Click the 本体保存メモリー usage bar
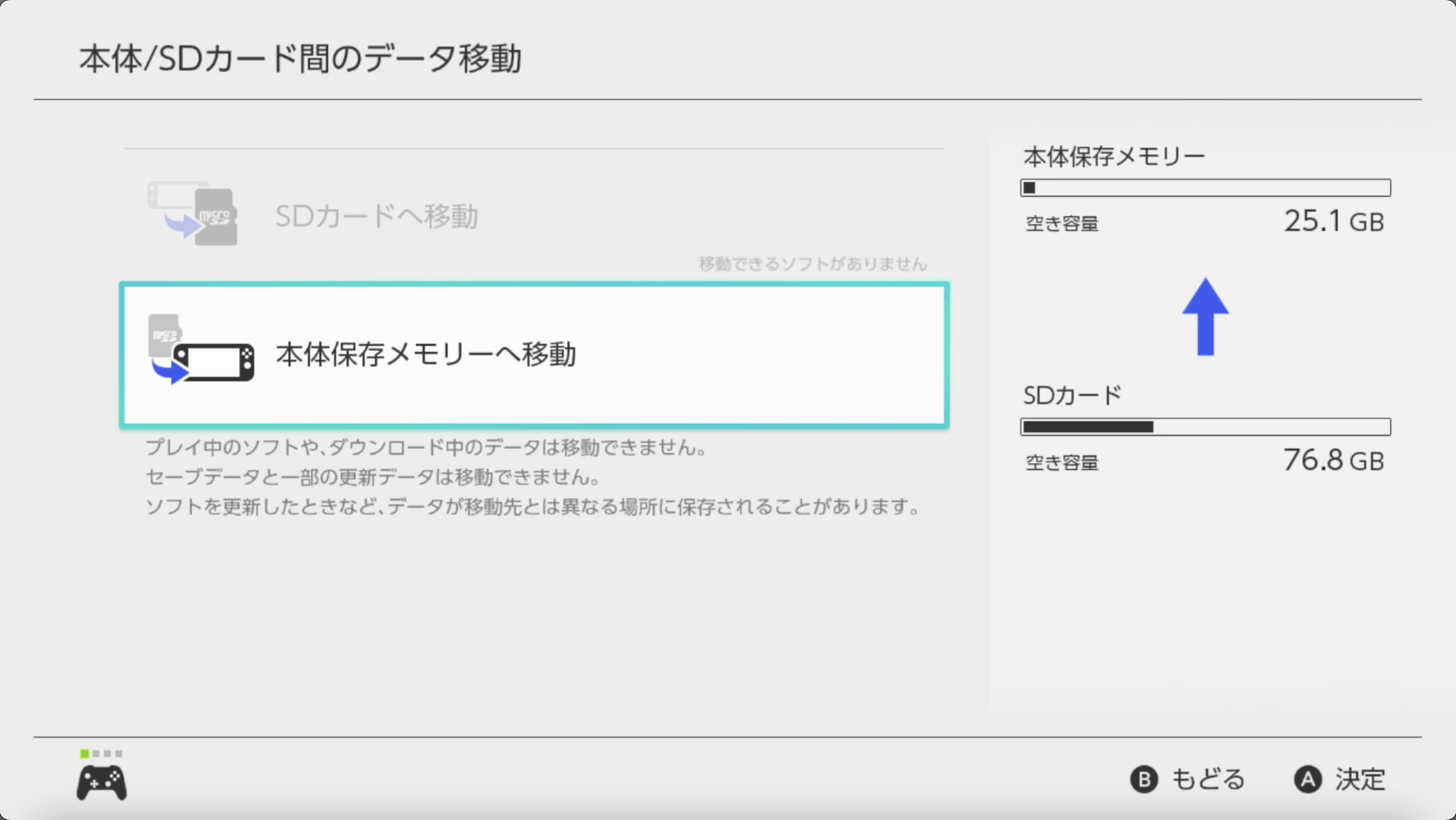Screen dimensions: 1456x820 coord(1205,188)
